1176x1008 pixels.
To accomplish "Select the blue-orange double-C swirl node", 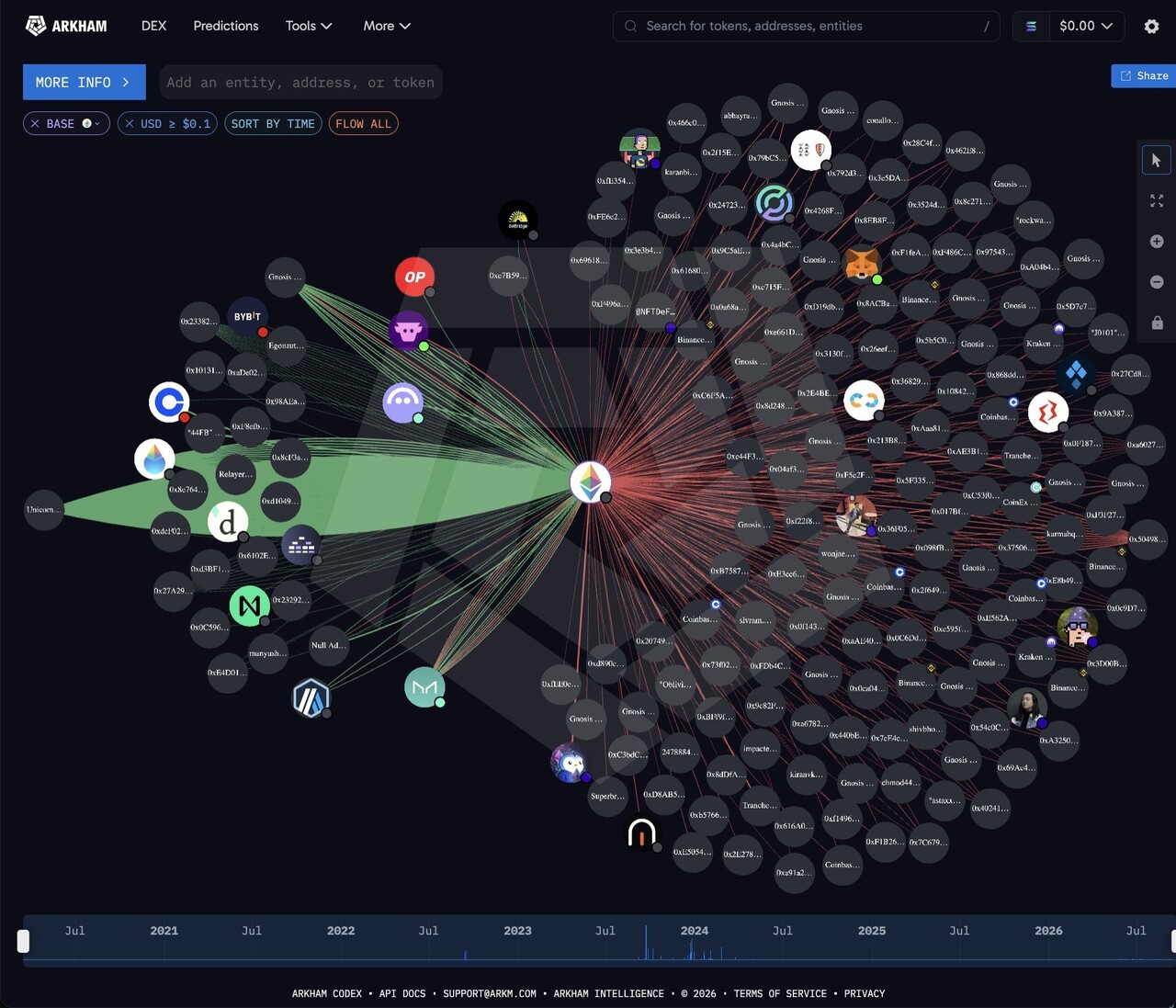I will (x=864, y=401).
